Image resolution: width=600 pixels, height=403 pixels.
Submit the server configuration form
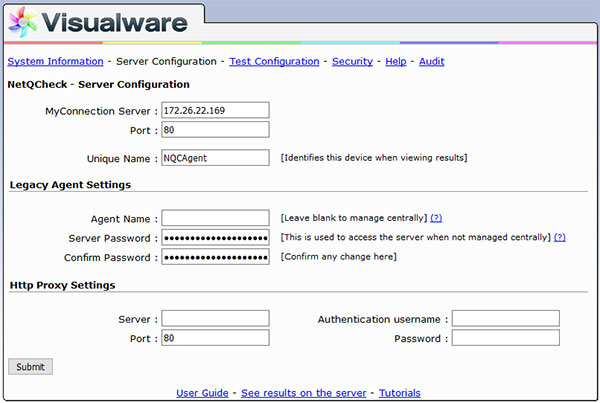(30, 367)
